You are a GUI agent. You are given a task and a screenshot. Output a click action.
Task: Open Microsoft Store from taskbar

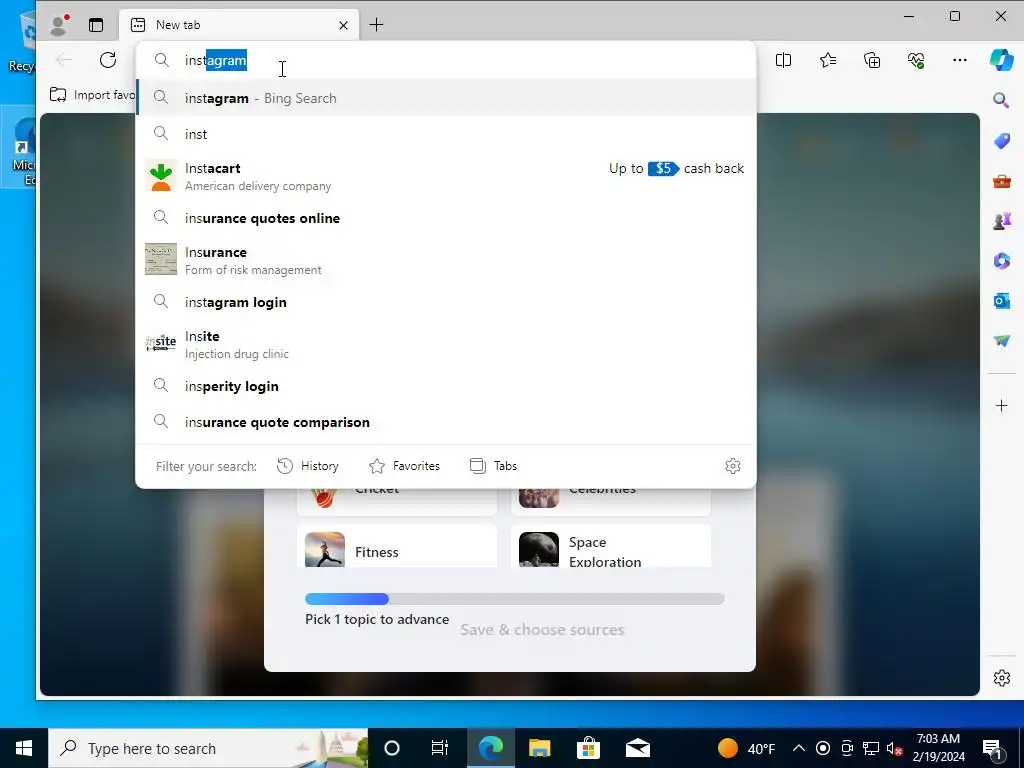click(588, 748)
